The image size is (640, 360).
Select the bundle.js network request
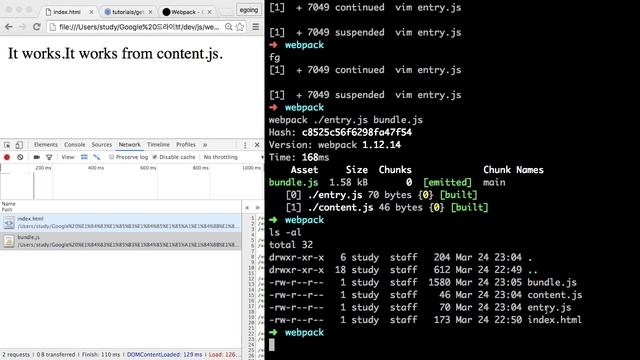tap(121, 241)
